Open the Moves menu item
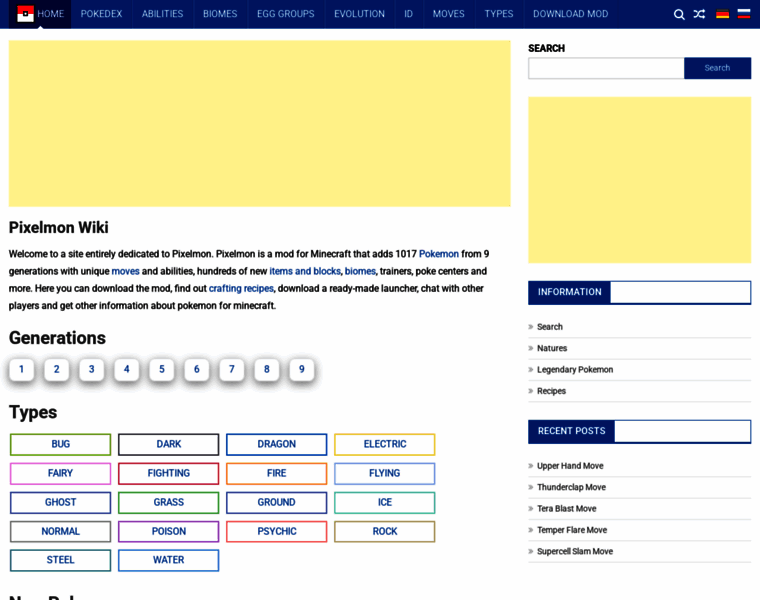 coord(448,14)
